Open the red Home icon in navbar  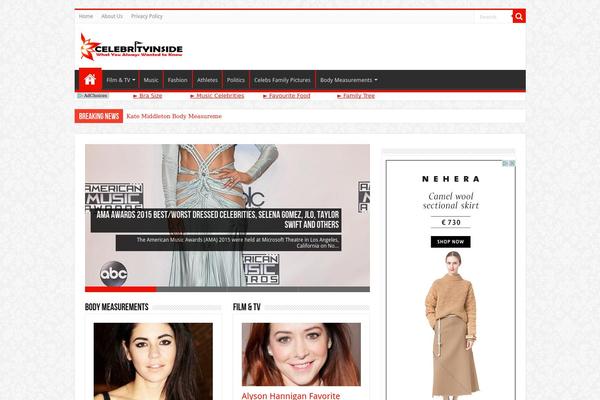click(90, 80)
